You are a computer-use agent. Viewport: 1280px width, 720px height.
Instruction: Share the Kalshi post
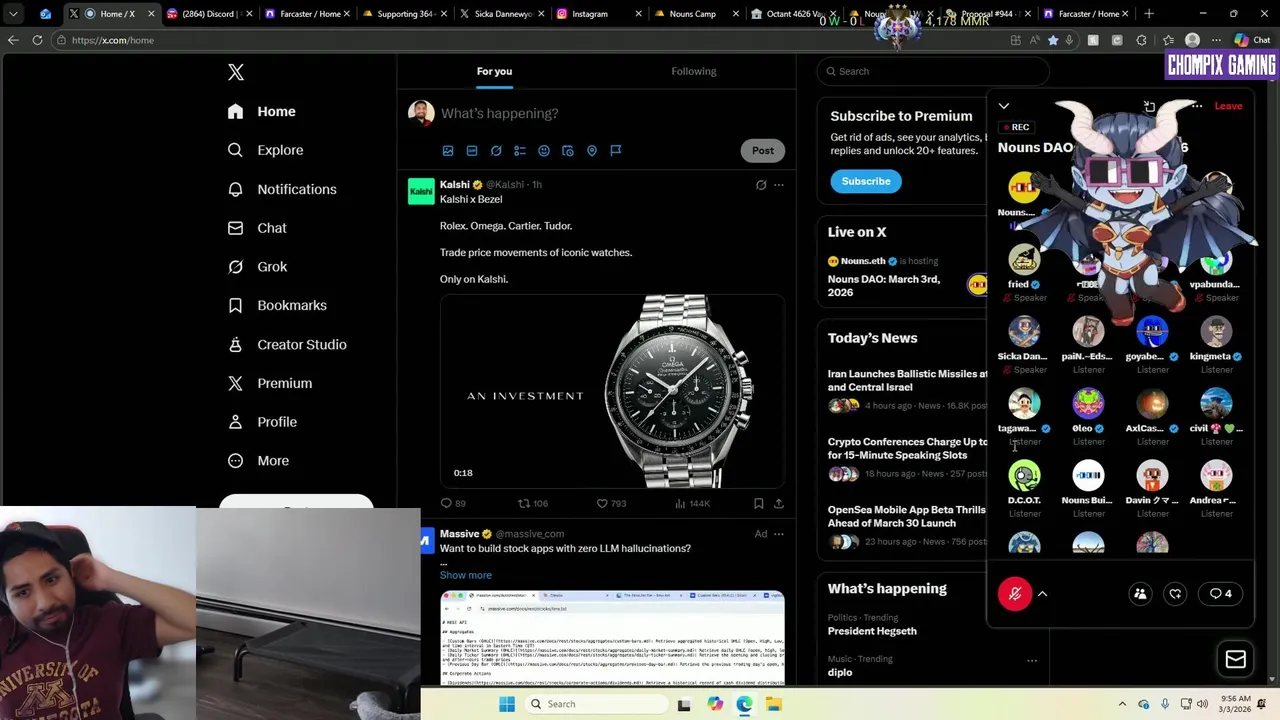(x=778, y=503)
